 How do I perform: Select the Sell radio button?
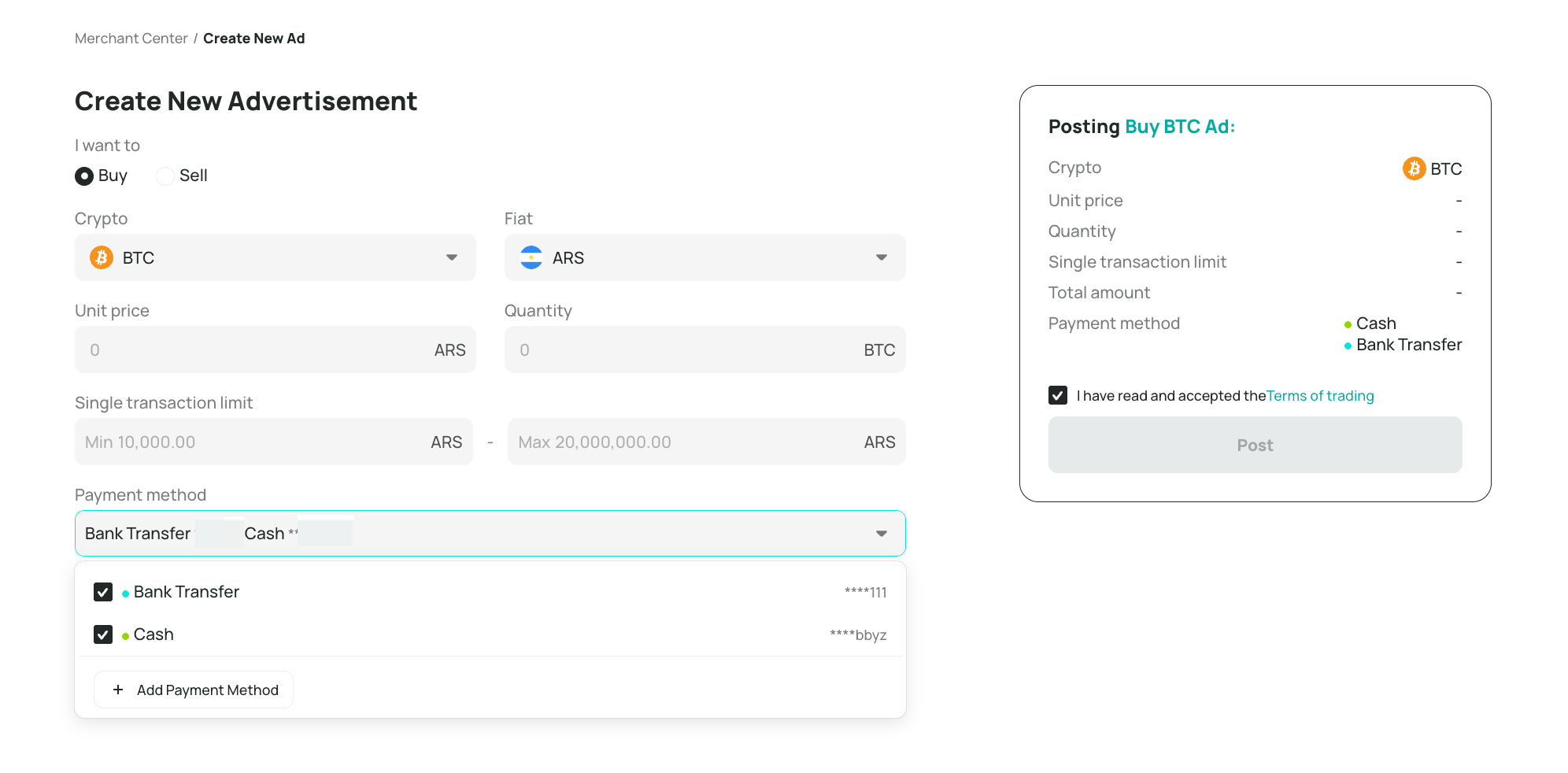pyautogui.click(x=165, y=176)
